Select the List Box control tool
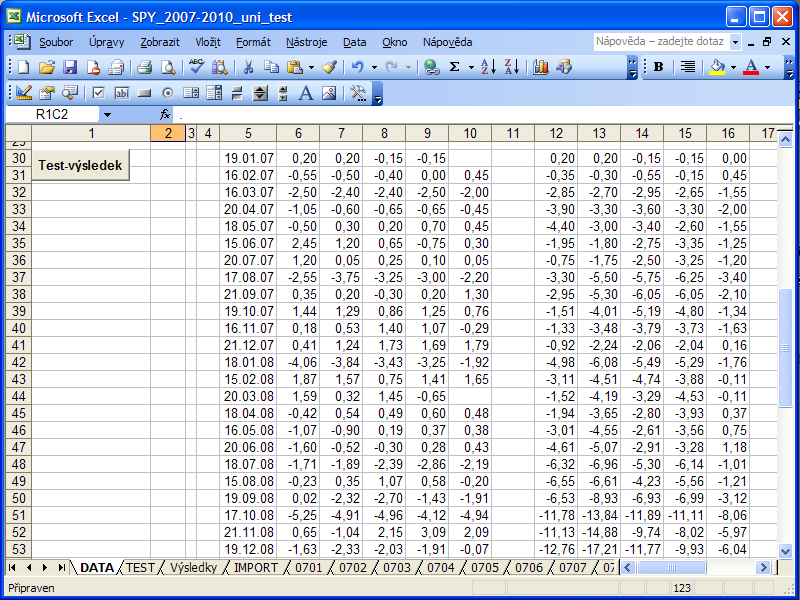The height and width of the screenshot is (600, 800). [x=191, y=93]
